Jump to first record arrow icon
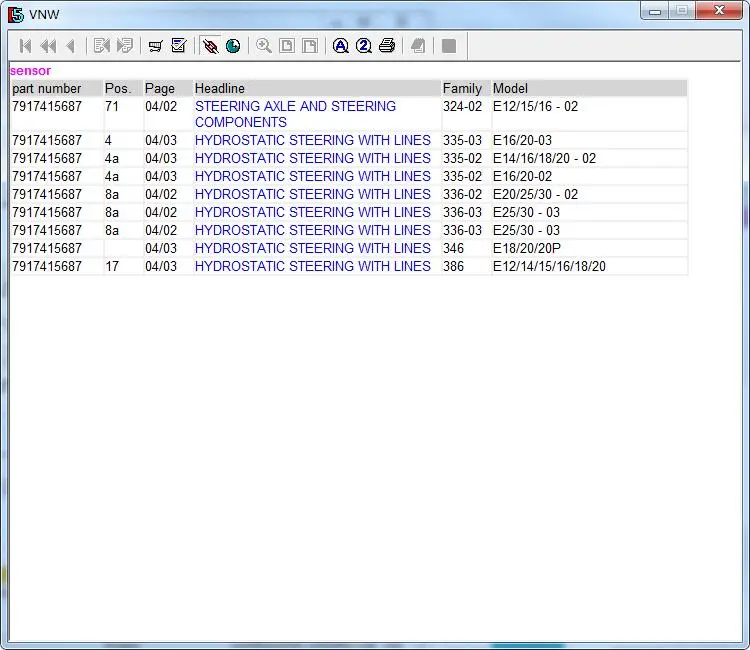This screenshot has height=650, width=750. pos(25,46)
